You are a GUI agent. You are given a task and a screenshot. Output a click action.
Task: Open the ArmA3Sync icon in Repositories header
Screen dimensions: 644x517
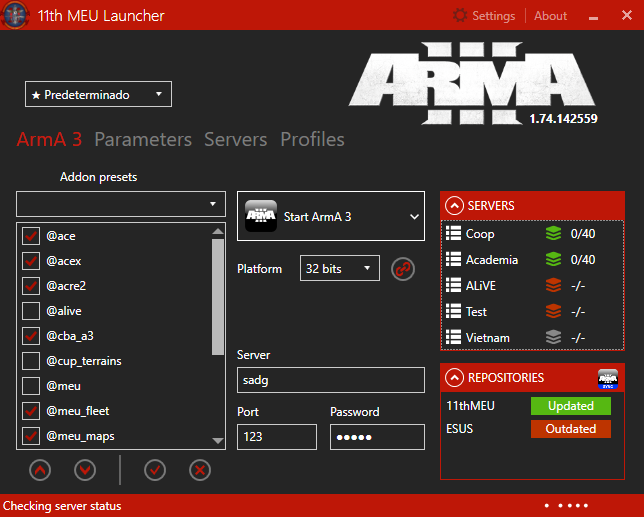[608, 379]
